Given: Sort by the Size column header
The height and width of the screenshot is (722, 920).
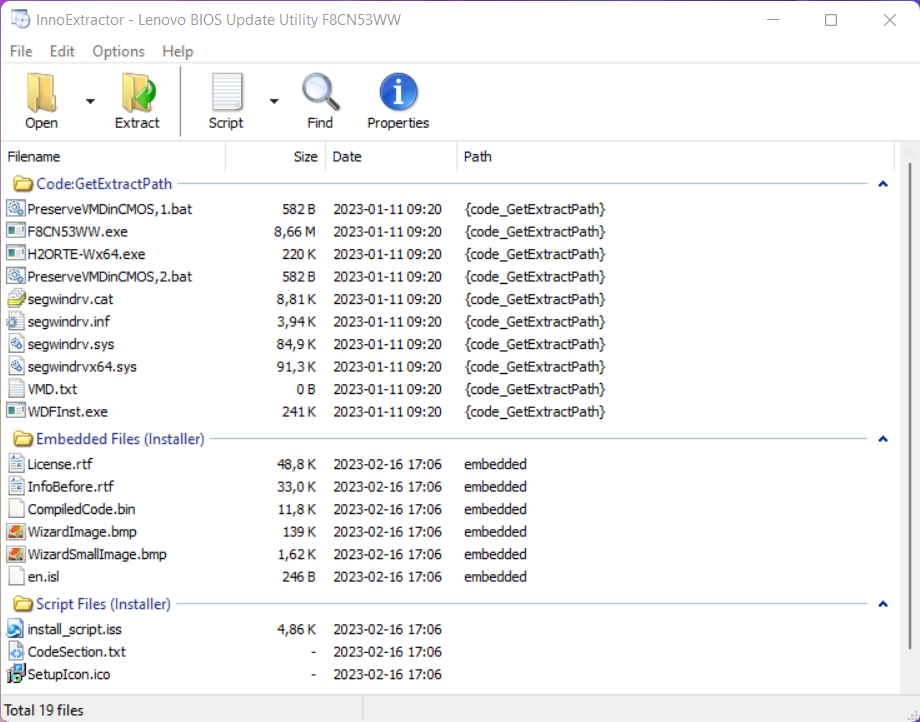Looking at the screenshot, I should (276, 157).
